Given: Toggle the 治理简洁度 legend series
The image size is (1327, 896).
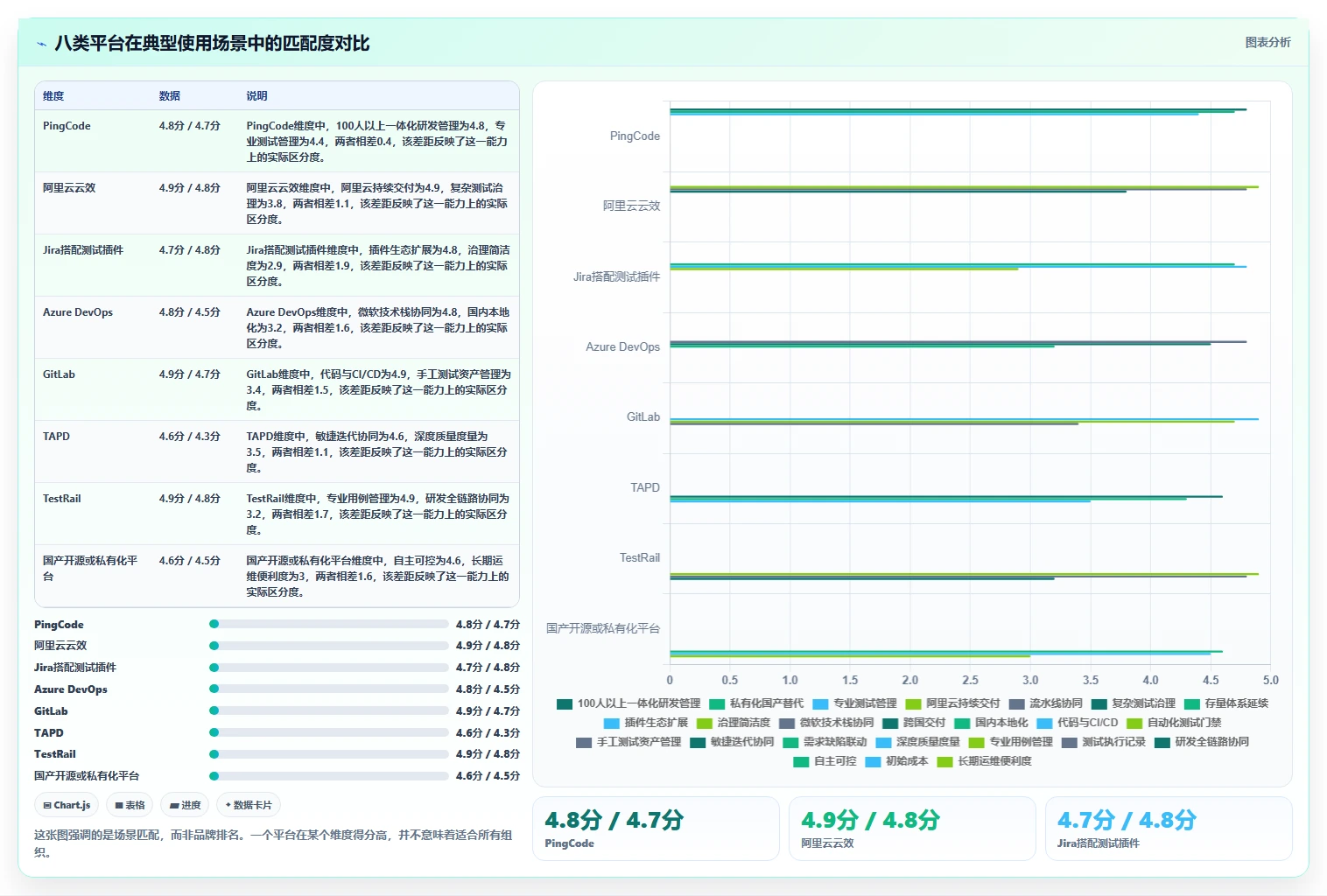Looking at the screenshot, I should 734,723.
